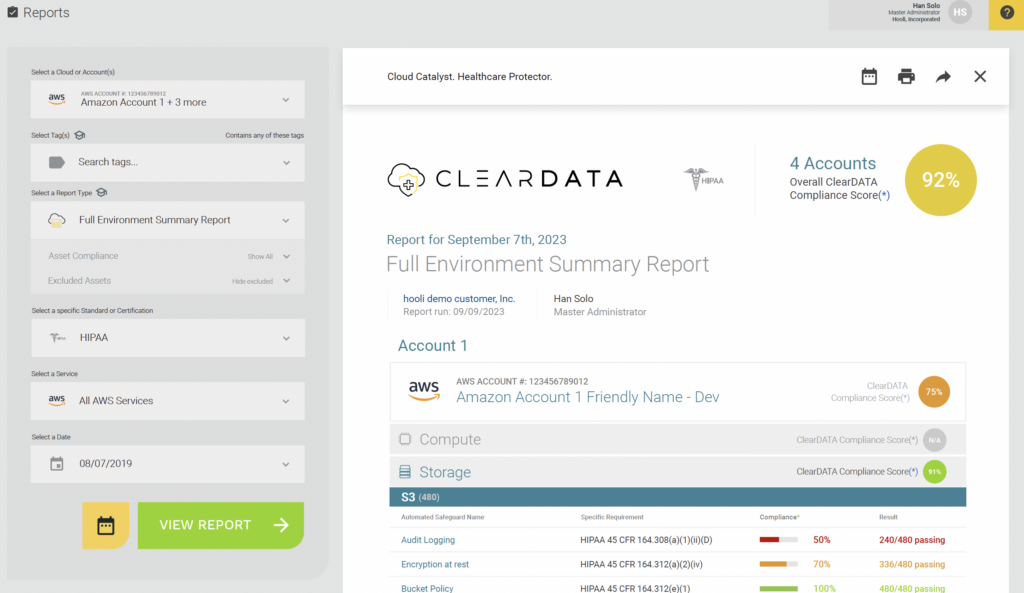Open the Audit Logging safeguard link
1024x593 pixels.
pyautogui.click(x=428, y=540)
